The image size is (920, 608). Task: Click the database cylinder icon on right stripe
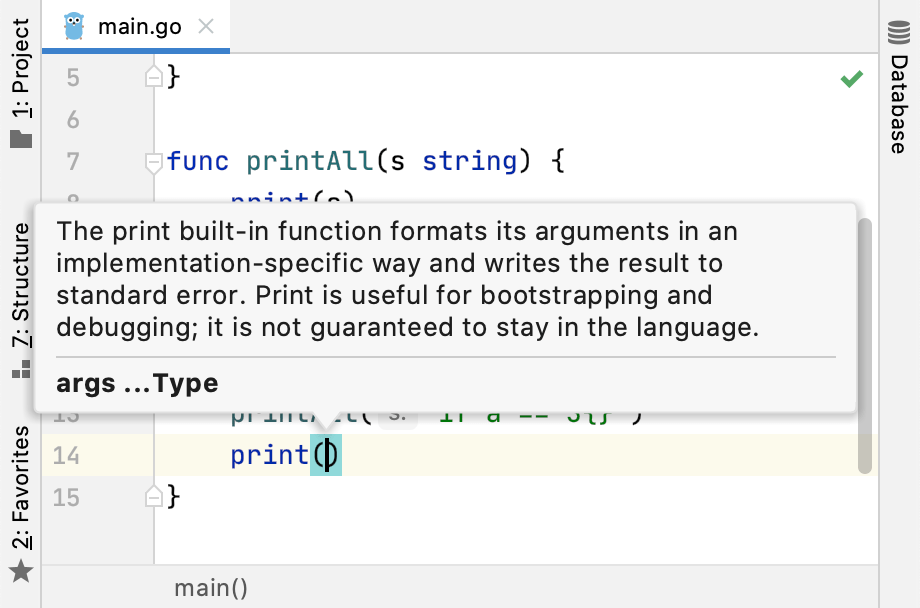click(x=898, y=29)
